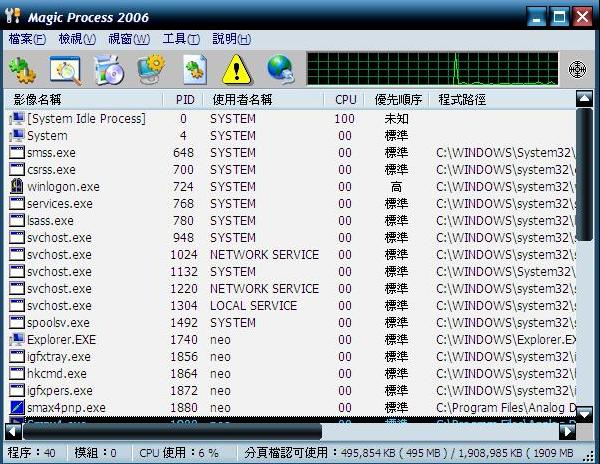
Task: Click the crosshair target finder icon
Action: (x=577, y=70)
